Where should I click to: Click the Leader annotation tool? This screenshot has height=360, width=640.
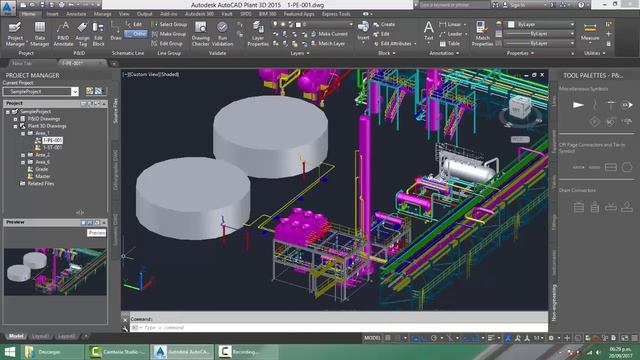coord(451,34)
